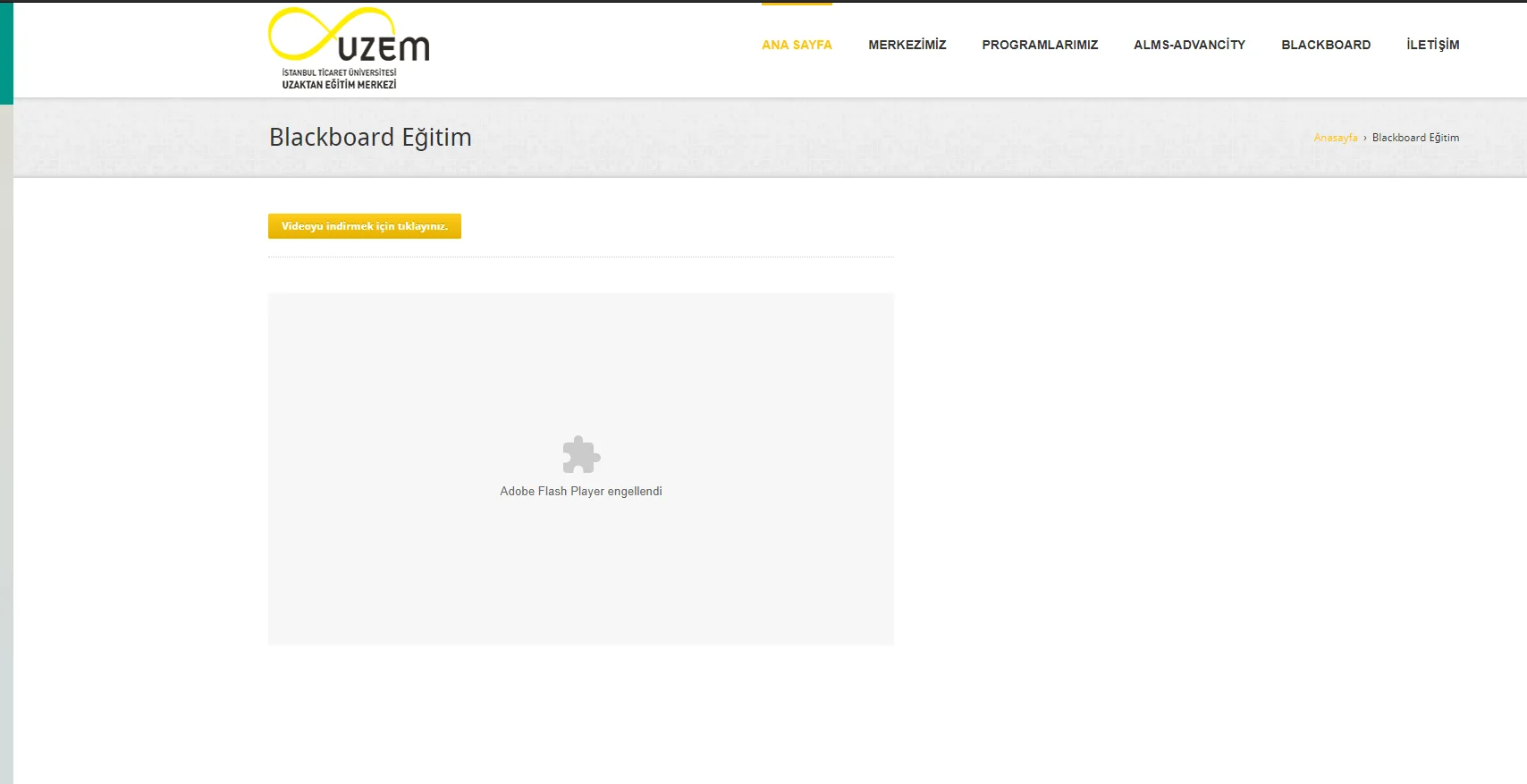Image resolution: width=1527 pixels, height=784 pixels.
Task: Click the UZEM logo wordmark
Action: coord(384,48)
